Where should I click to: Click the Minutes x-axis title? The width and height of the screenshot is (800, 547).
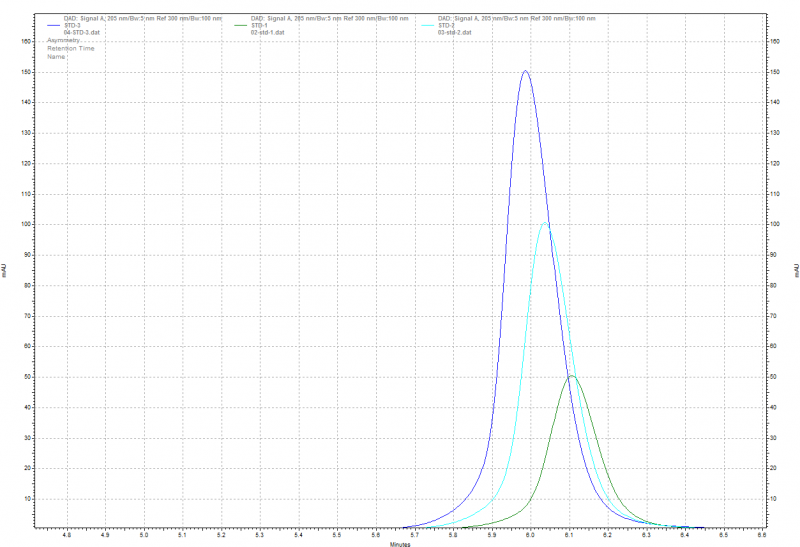click(x=400, y=543)
